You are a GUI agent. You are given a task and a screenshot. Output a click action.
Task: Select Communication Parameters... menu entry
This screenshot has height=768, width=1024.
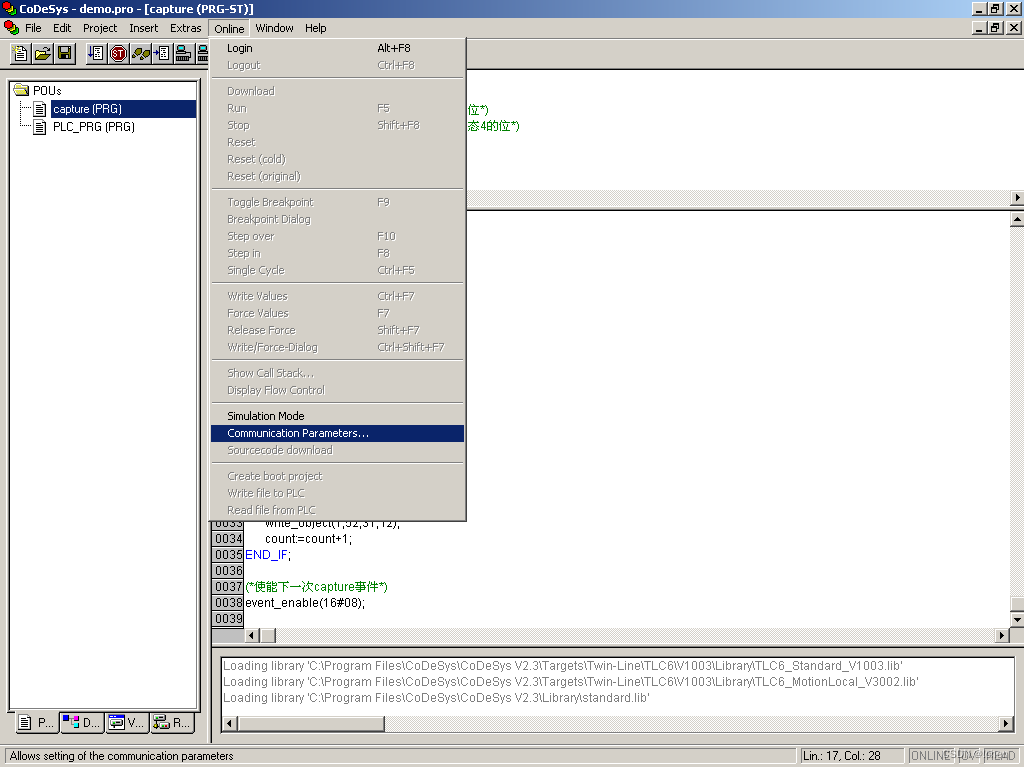[x=338, y=433]
